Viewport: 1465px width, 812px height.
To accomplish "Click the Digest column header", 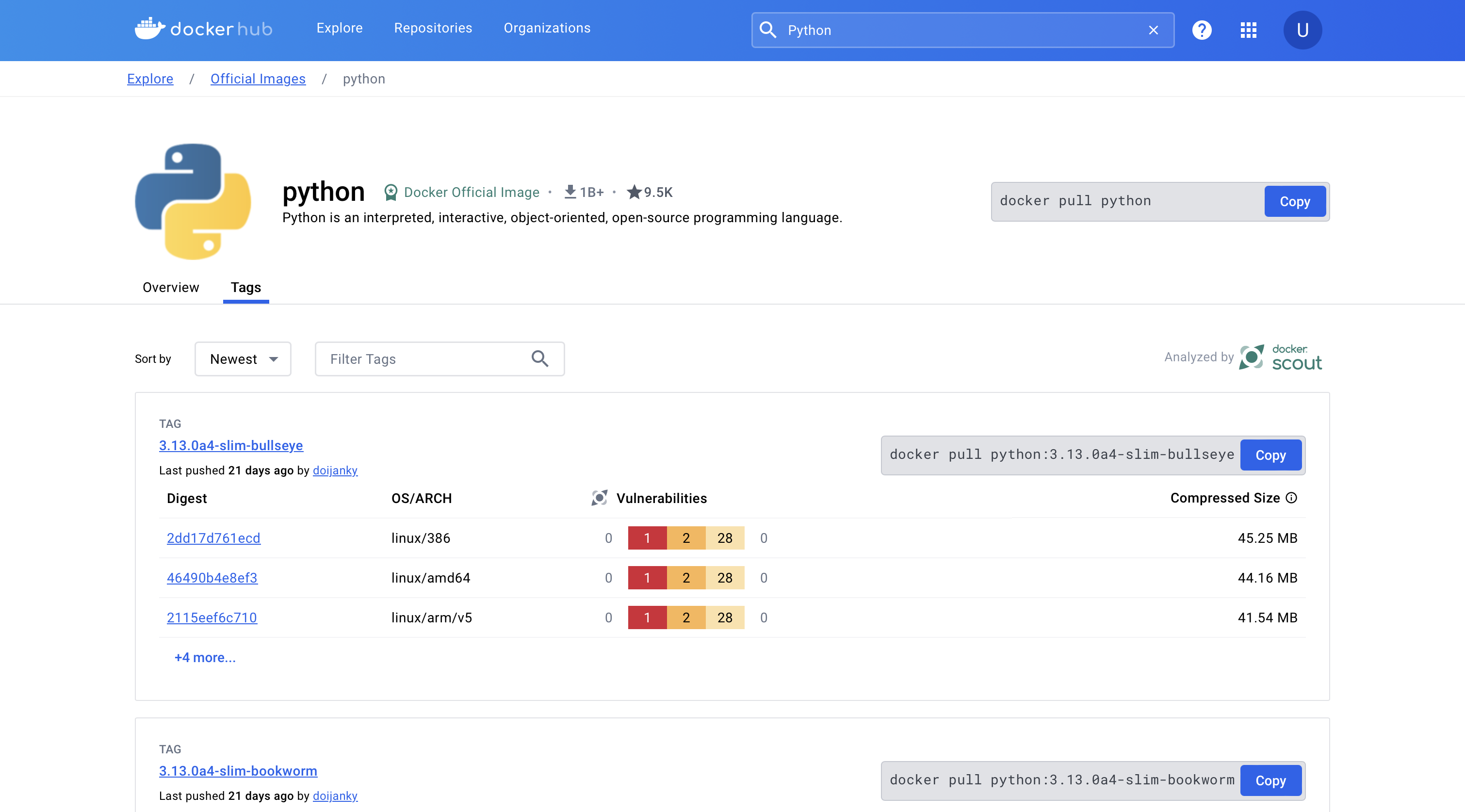I will pos(187,498).
